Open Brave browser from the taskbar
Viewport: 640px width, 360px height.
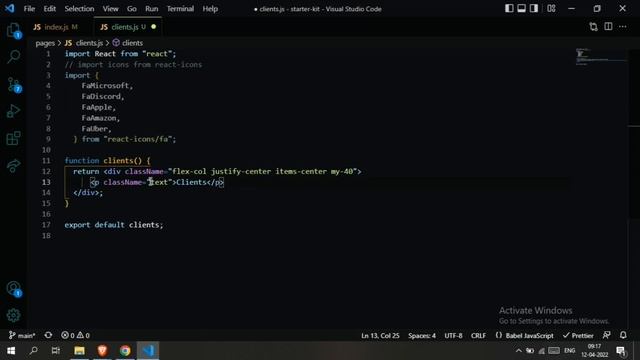pos(102,351)
